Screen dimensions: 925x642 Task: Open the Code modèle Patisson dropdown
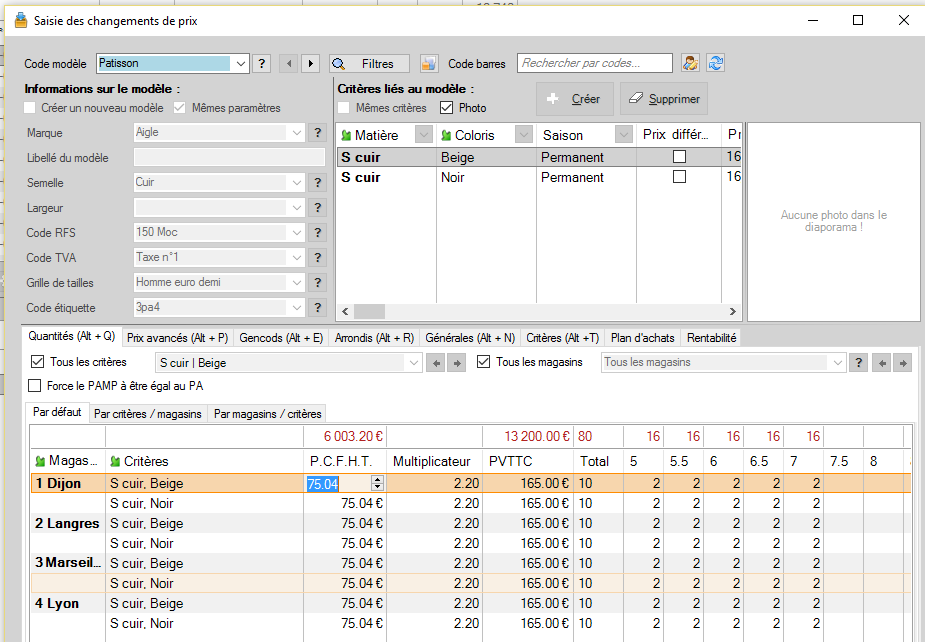[240, 64]
